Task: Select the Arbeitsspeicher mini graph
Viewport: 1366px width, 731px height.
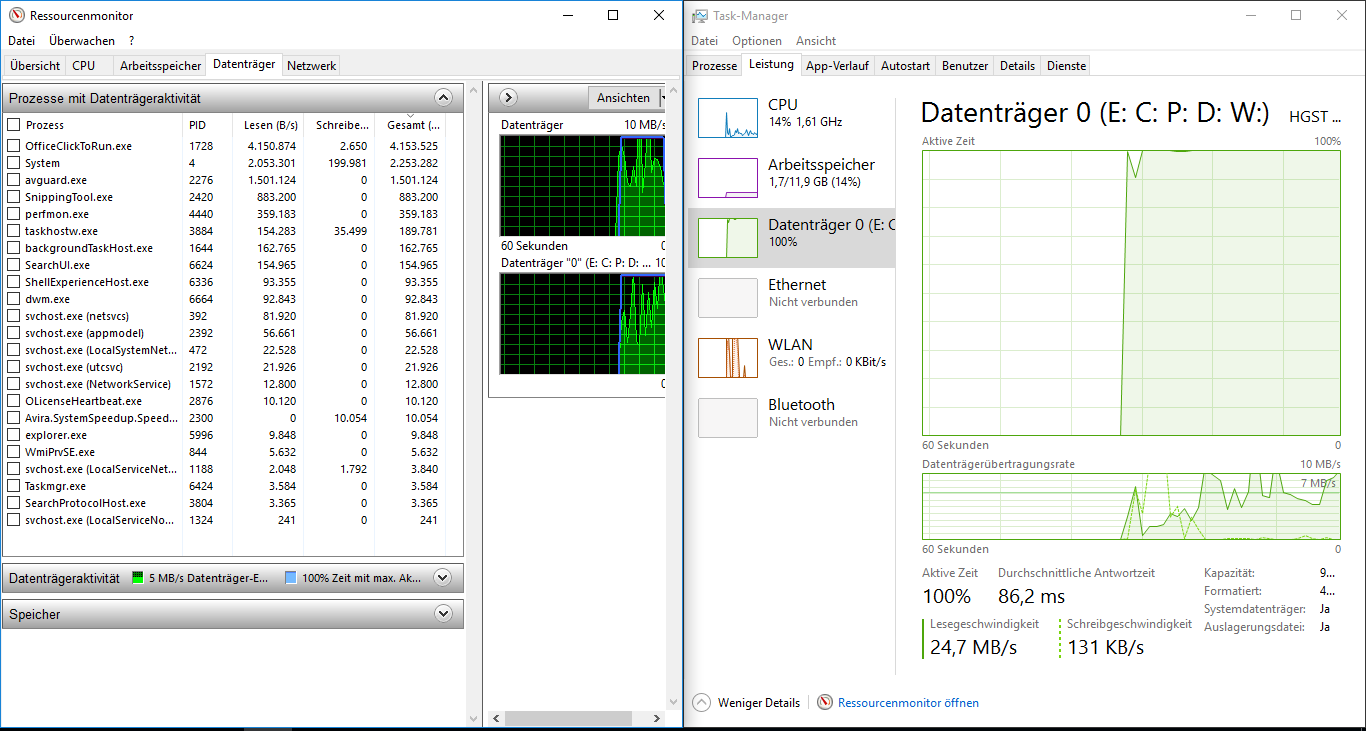Action: [x=728, y=178]
